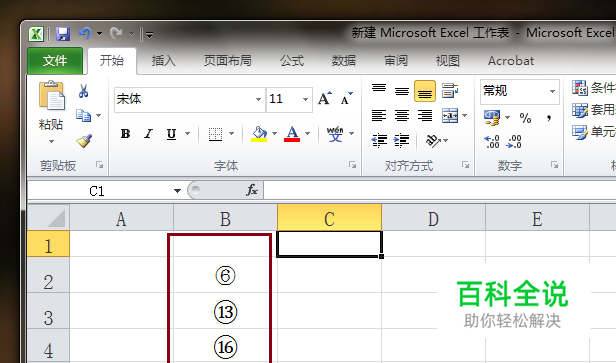
Task: Click the Cut scissors icon
Action: coord(83,91)
